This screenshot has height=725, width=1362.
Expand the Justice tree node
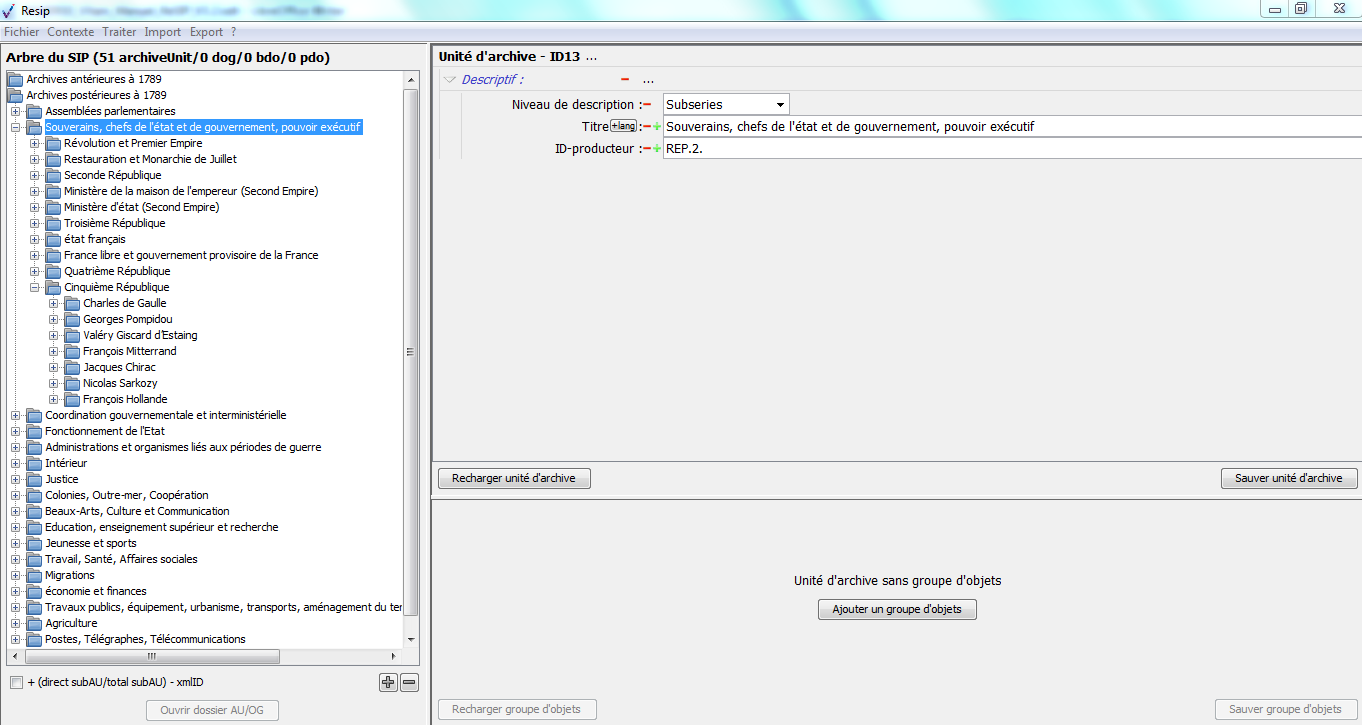point(16,480)
